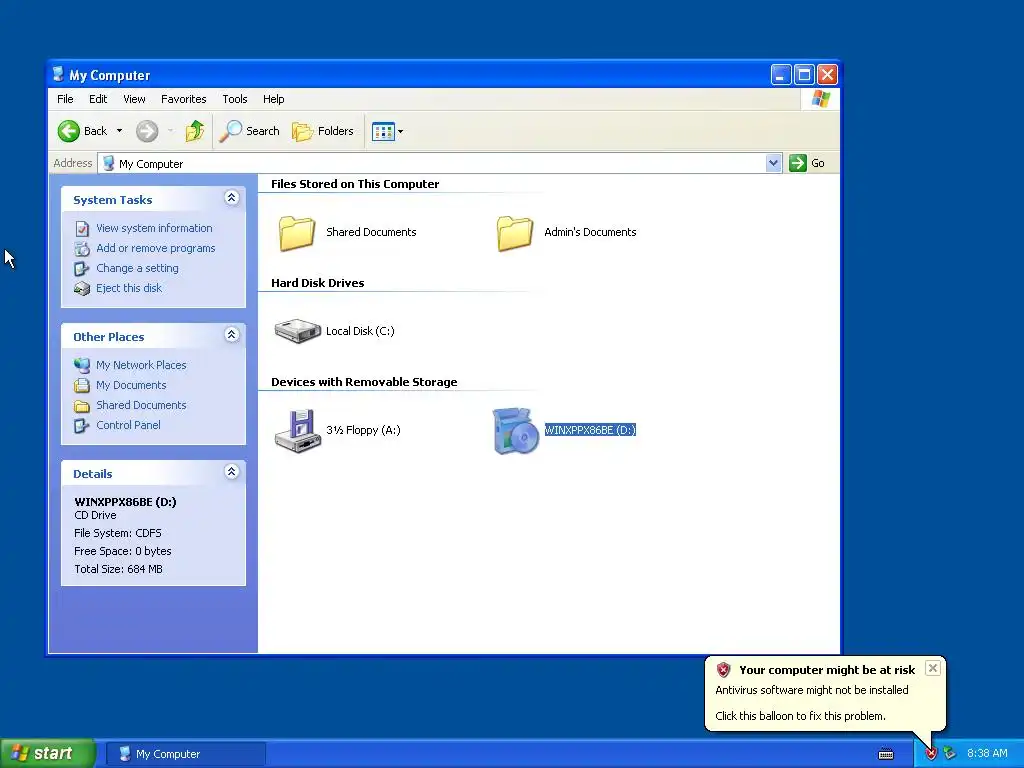Click Add or remove programs link
Viewport: 1024px width, 768px height.
[155, 248]
